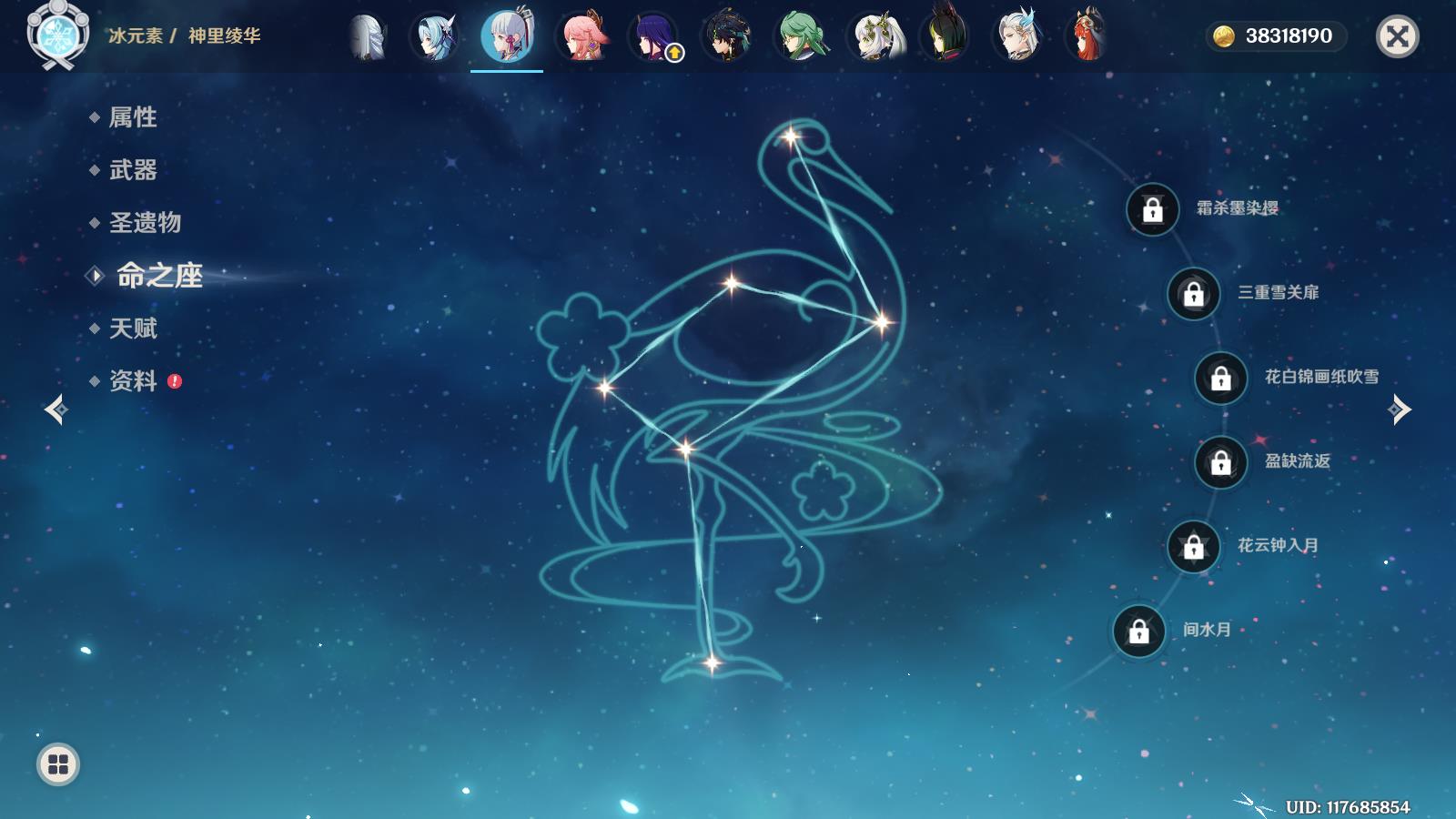1456x819 pixels.
Task: Click the UID: 117685854 text
Action: point(1348,807)
